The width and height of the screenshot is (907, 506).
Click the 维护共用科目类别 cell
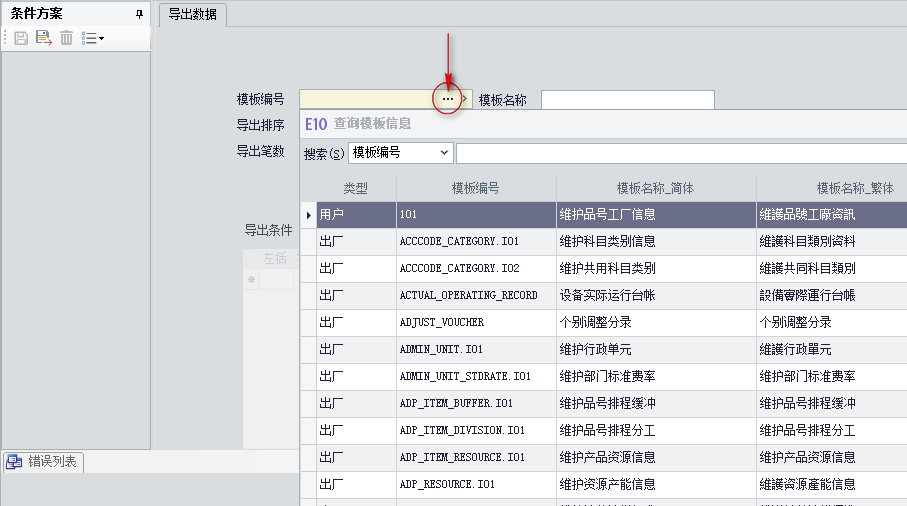(656, 269)
